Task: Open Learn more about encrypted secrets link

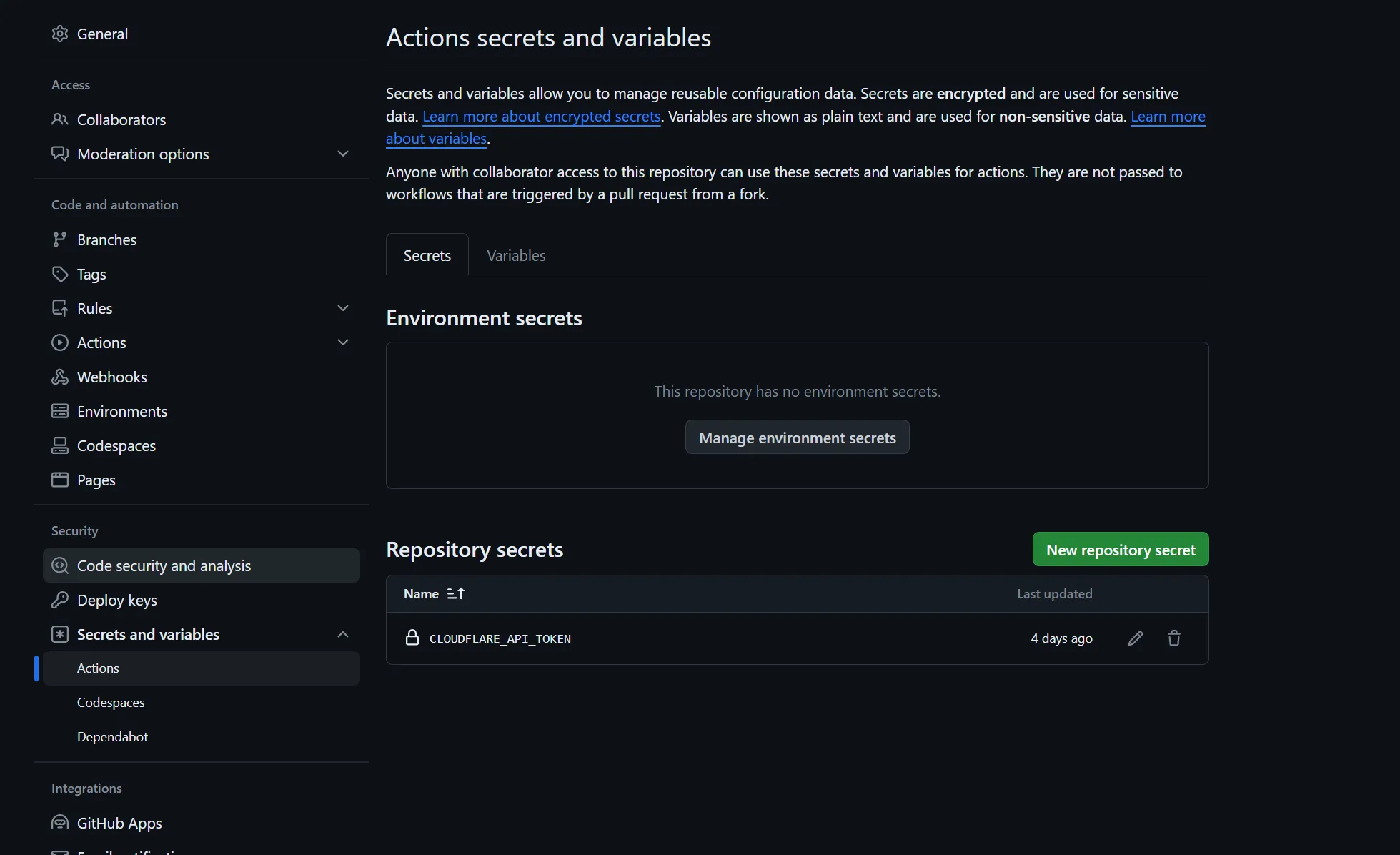Action: pyautogui.click(x=541, y=117)
